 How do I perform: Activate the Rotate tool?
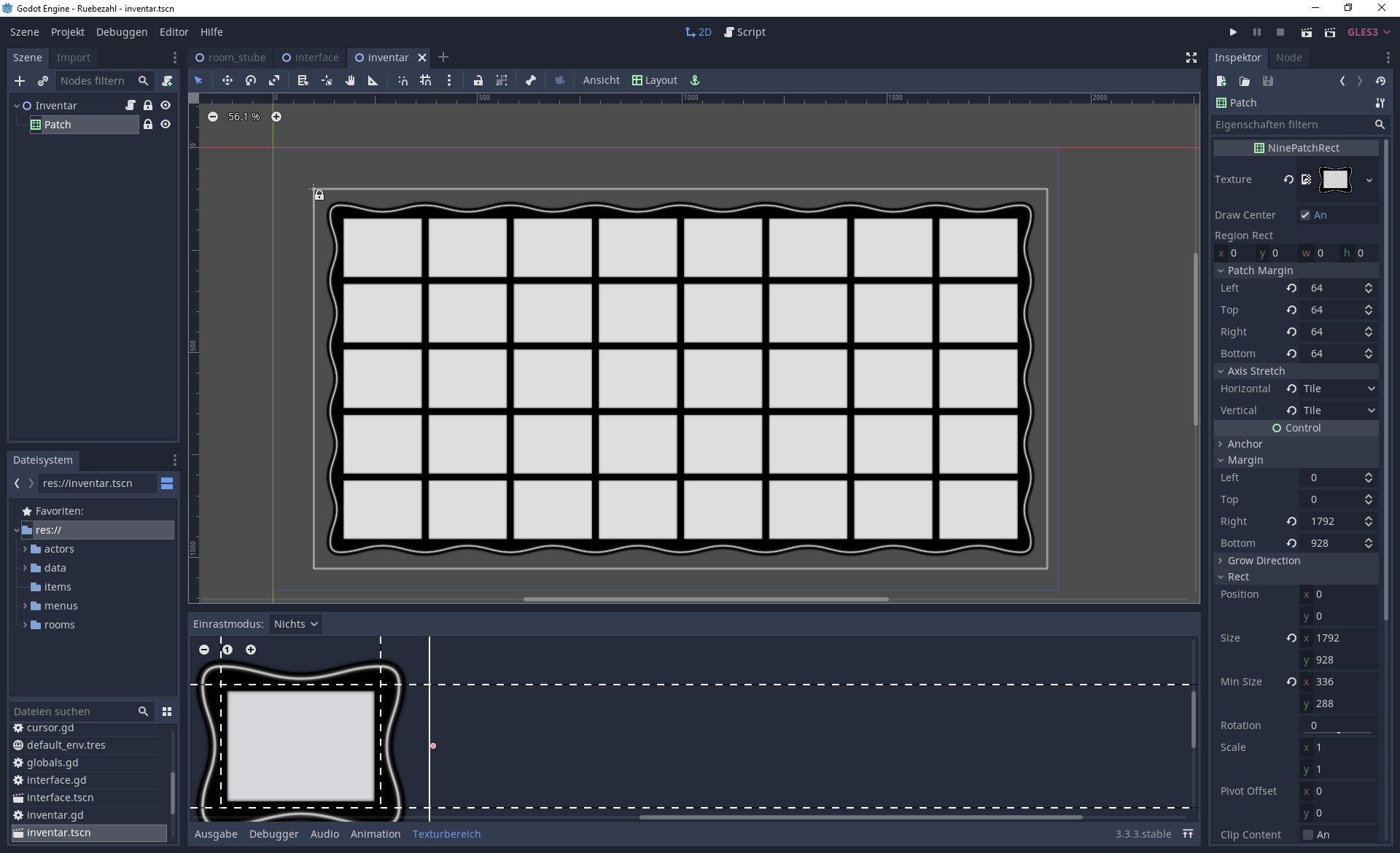pos(251,80)
